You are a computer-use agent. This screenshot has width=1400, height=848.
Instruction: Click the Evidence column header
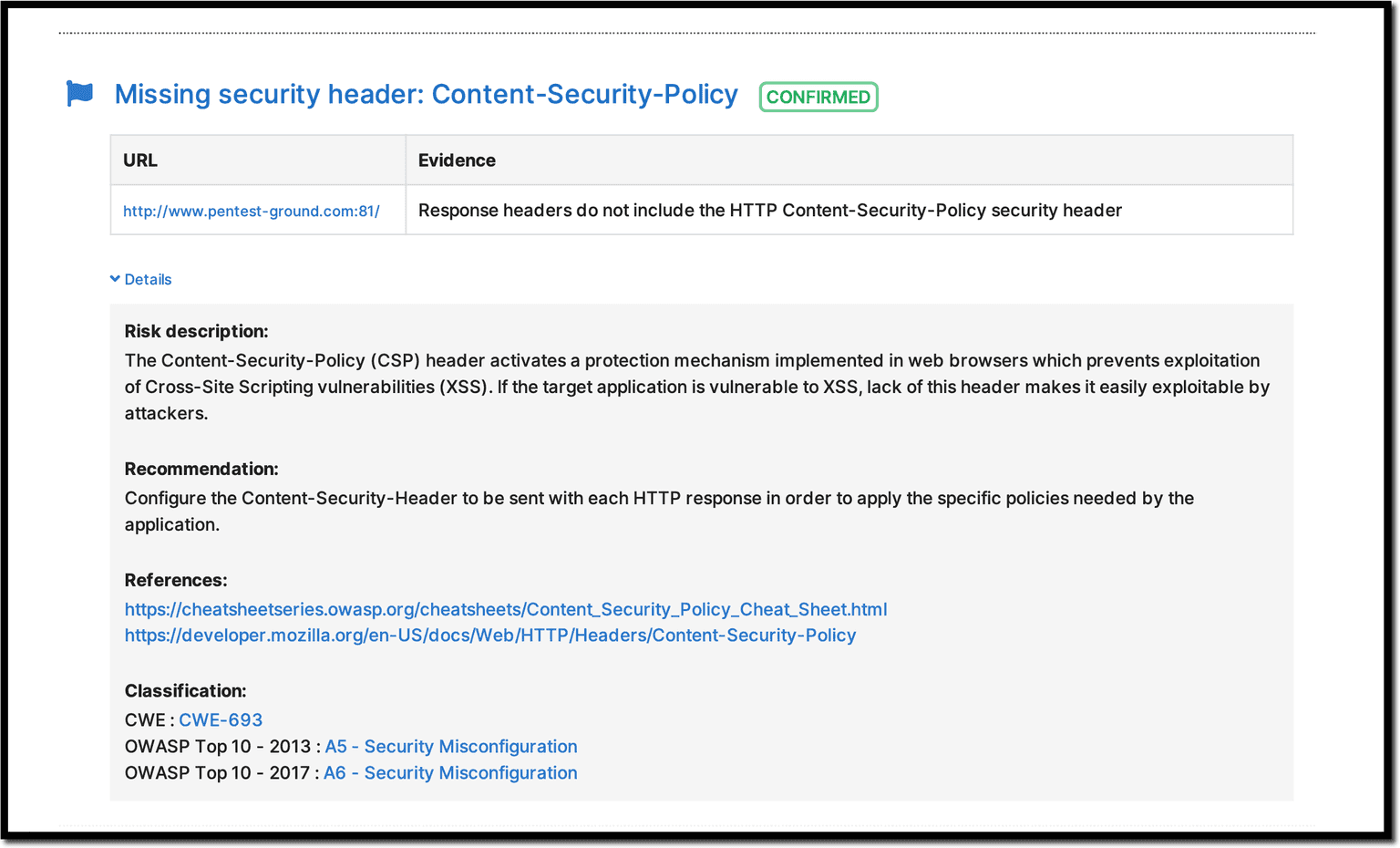point(457,160)
